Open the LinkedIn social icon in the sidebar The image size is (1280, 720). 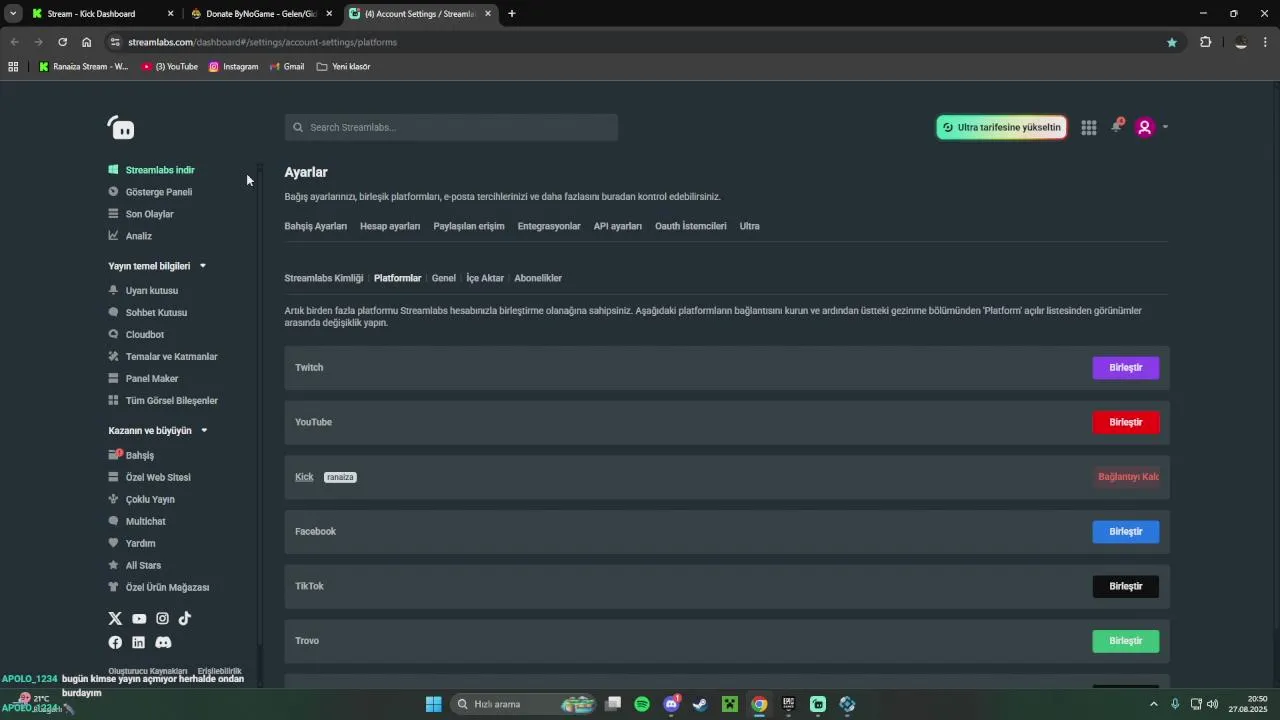coord(139,642)
